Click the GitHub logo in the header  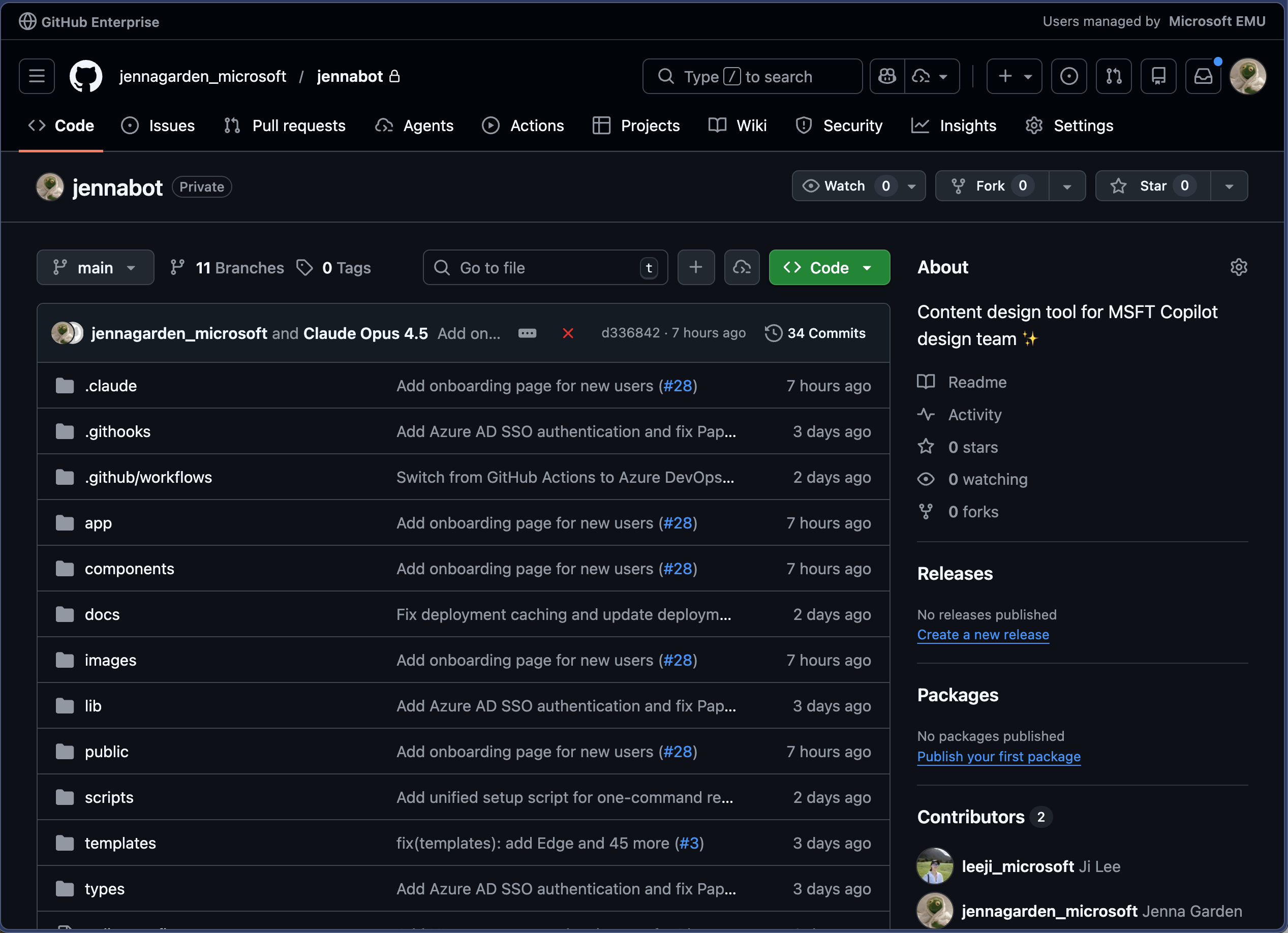(x=86, y=76)
